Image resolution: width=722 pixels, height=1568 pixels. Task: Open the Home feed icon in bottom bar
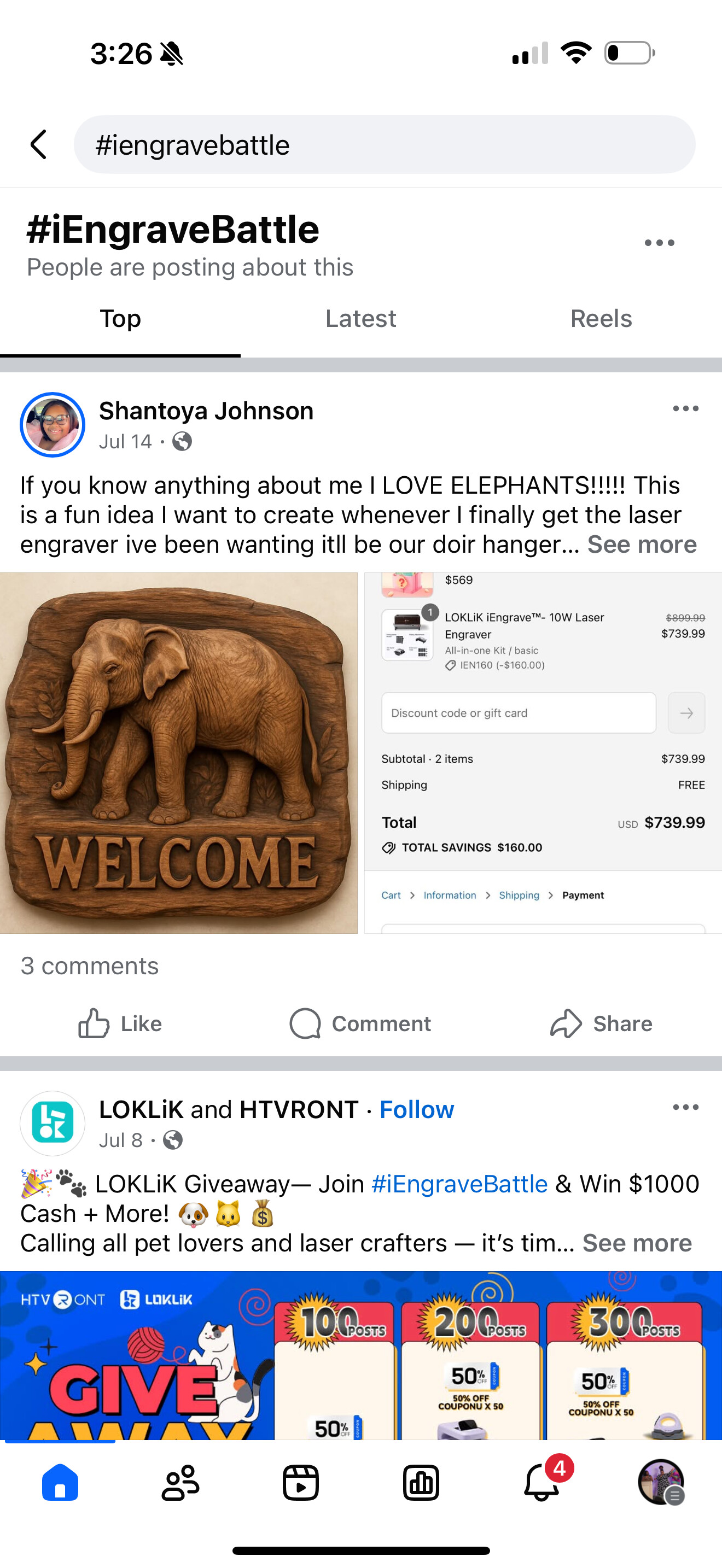tap(60, 1483)
